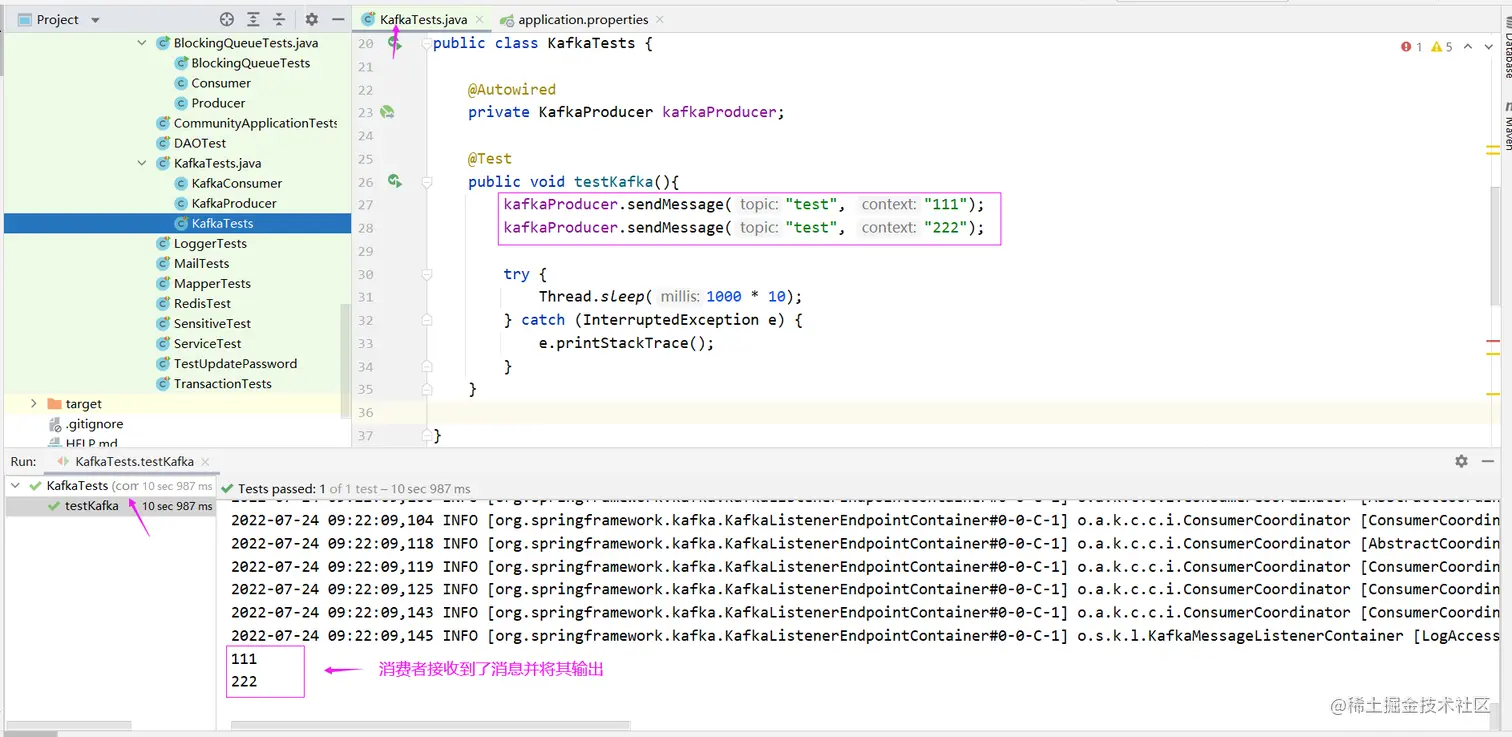Select Producer class in tree
The width and height of the screenshot is (1512, 737).
[x=218, y=103]
